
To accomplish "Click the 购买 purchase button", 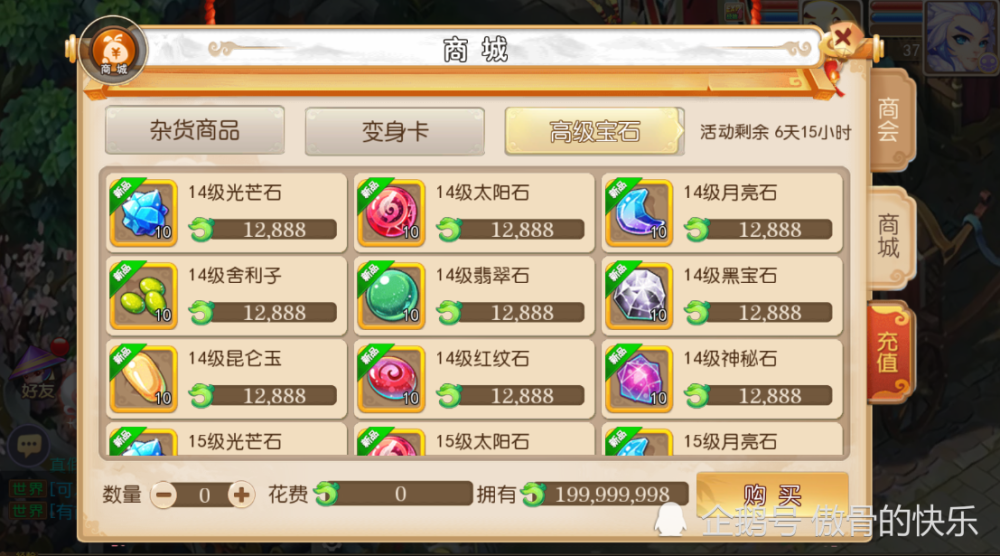I will point(772,495).
